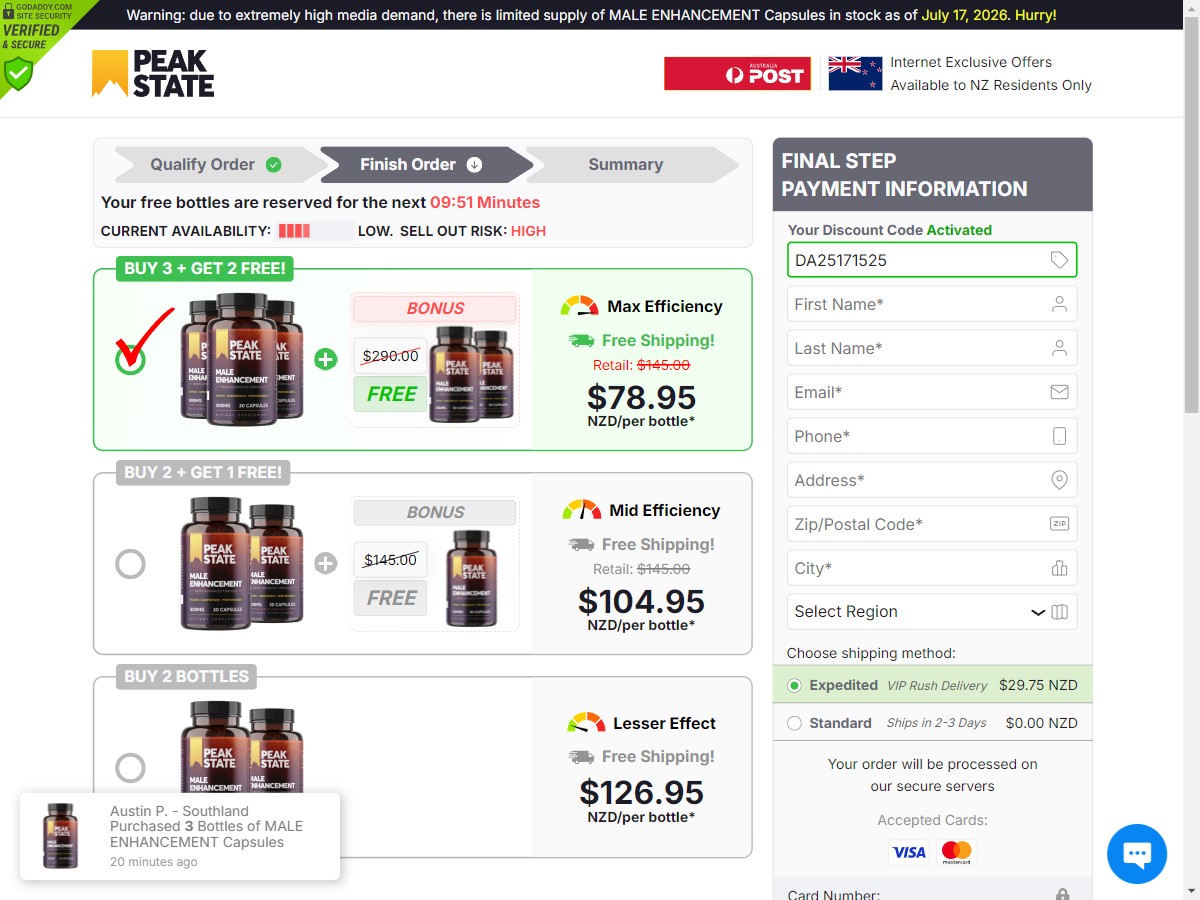
Task: Click the Australia Post logo
Action: tap(738, 73)
